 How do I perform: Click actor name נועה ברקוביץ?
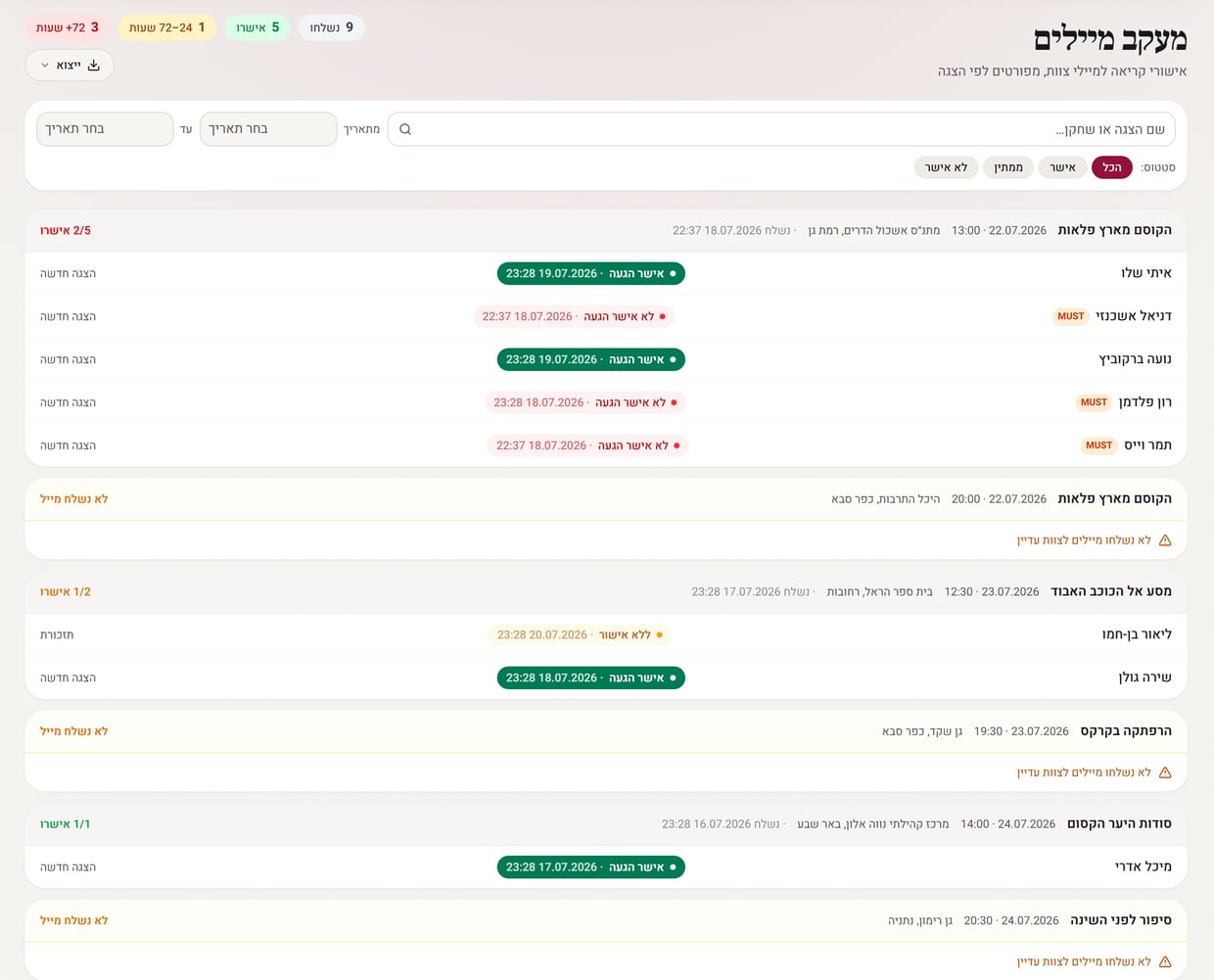tap(1136, 359)
